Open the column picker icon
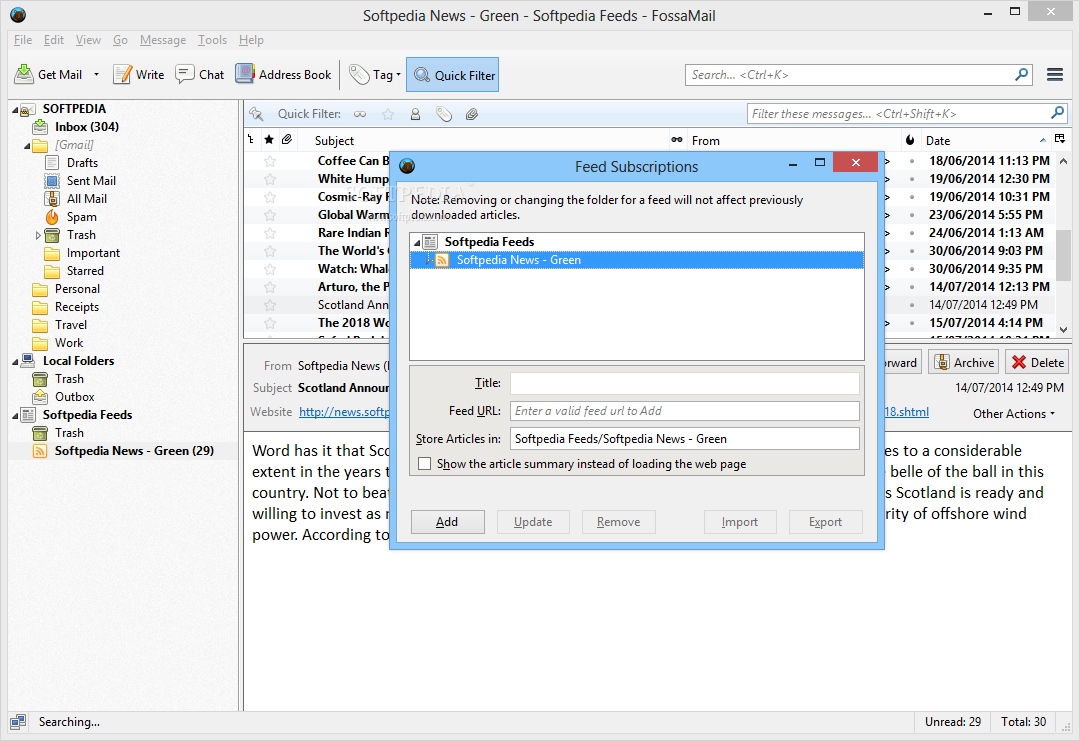This screenshot has height=741, width=1080. point(1060,139)
